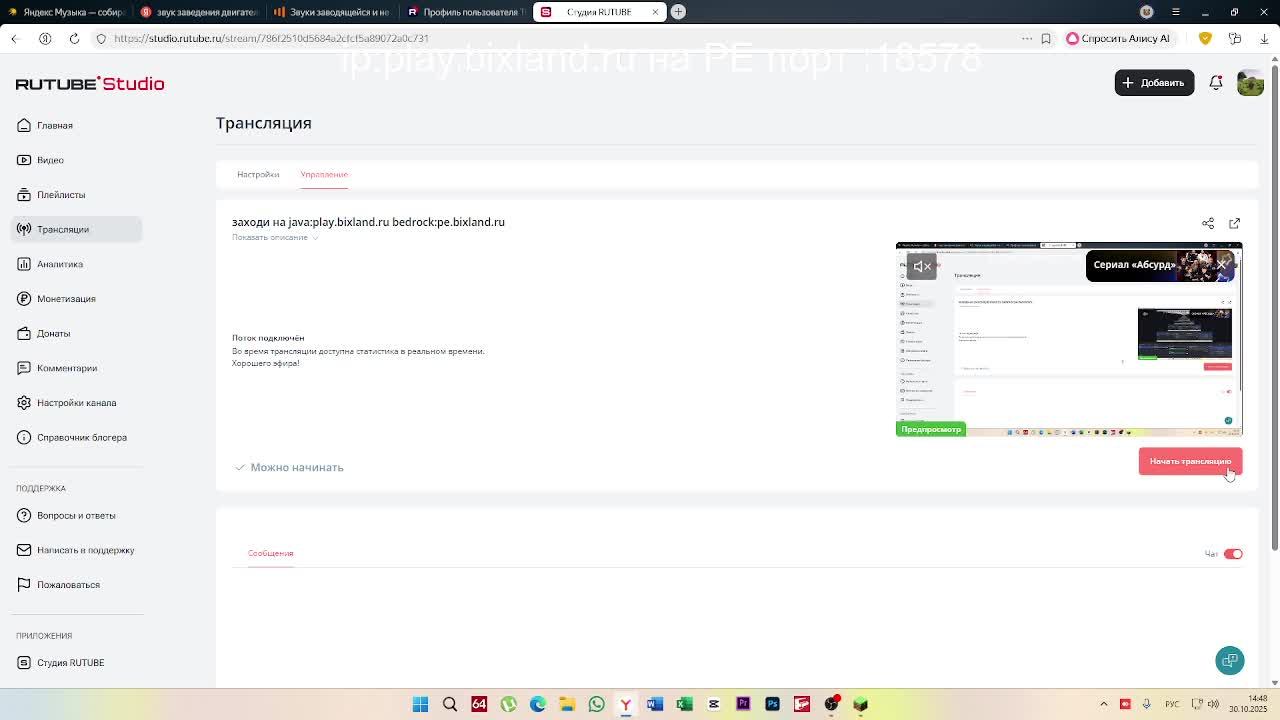Open stream in new window icon
The width and height of the screenshot is (1280, 720).
[x=1234, y=223]
